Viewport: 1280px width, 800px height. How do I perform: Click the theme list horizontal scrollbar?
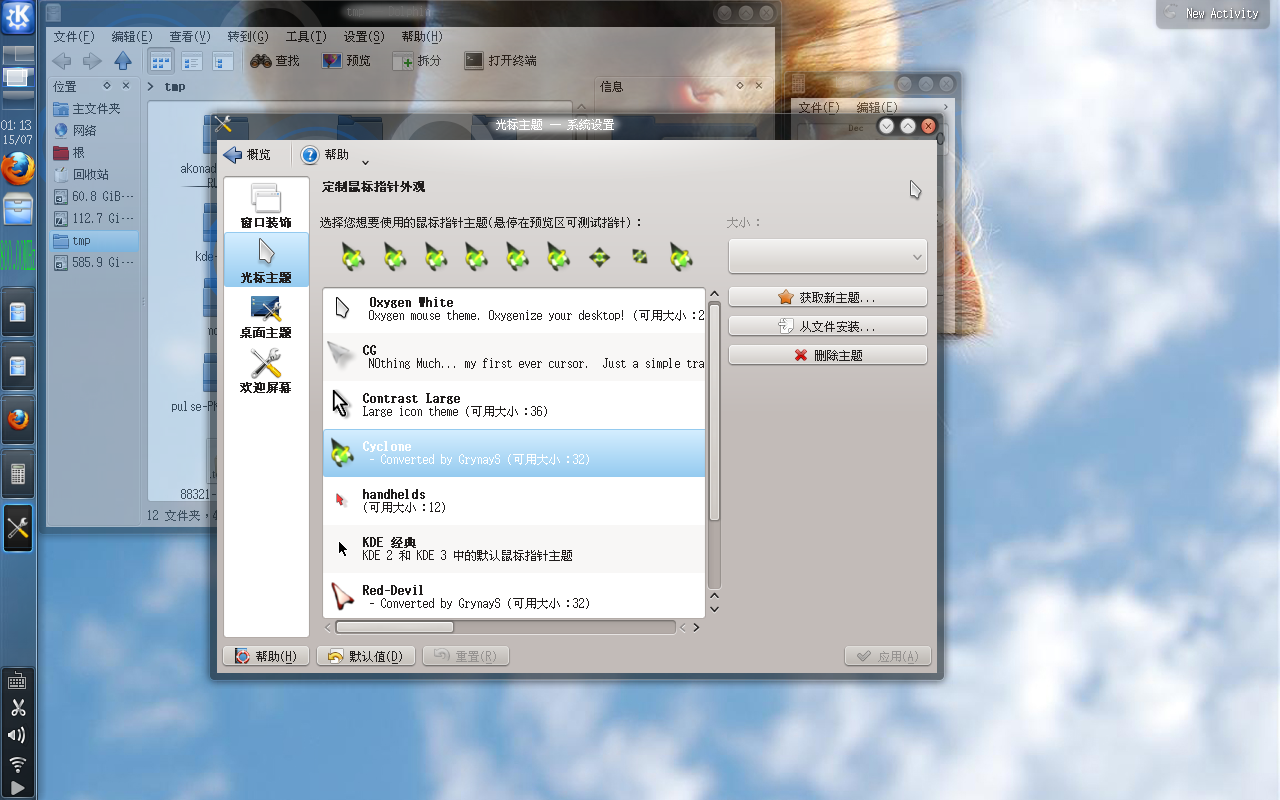click(x=395, y=627)
